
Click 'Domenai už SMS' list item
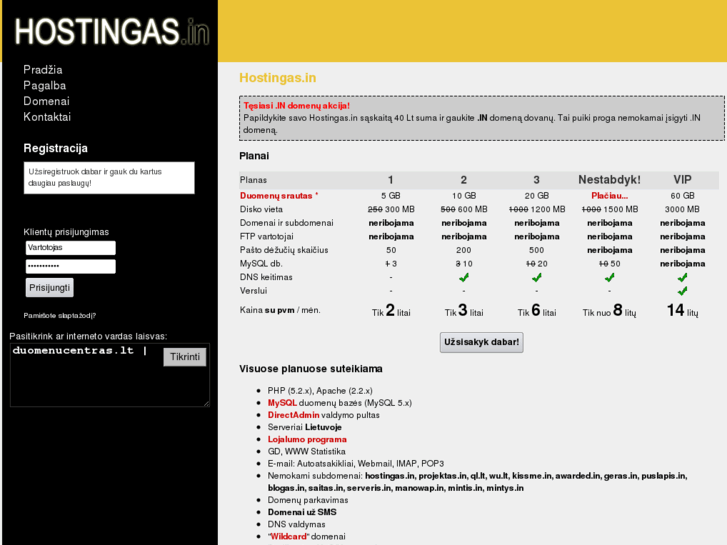302,512
